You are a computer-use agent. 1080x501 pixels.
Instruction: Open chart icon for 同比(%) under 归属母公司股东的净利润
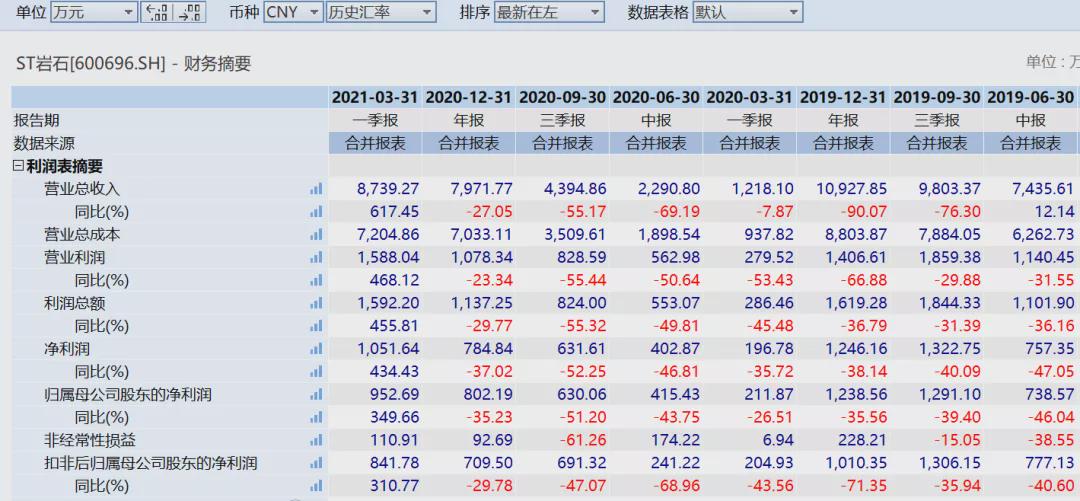316,418
